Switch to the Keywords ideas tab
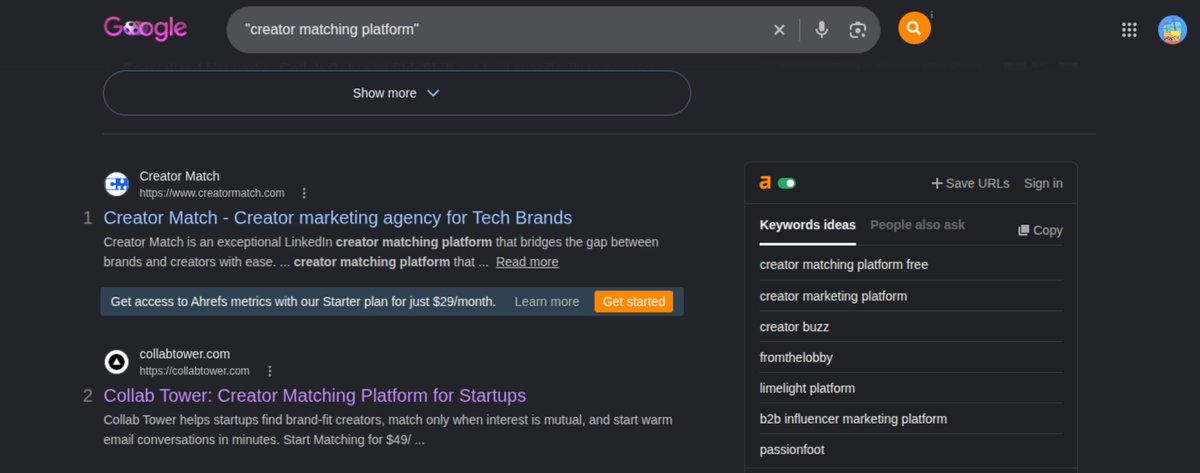The image size is (1200, 473). tap(808, 225)
